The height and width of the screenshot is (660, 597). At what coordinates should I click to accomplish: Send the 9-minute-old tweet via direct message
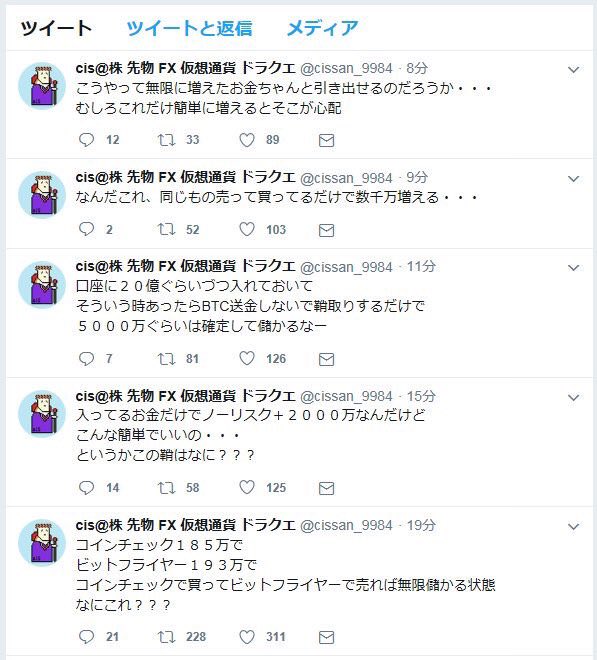click(x=326, y=230)
